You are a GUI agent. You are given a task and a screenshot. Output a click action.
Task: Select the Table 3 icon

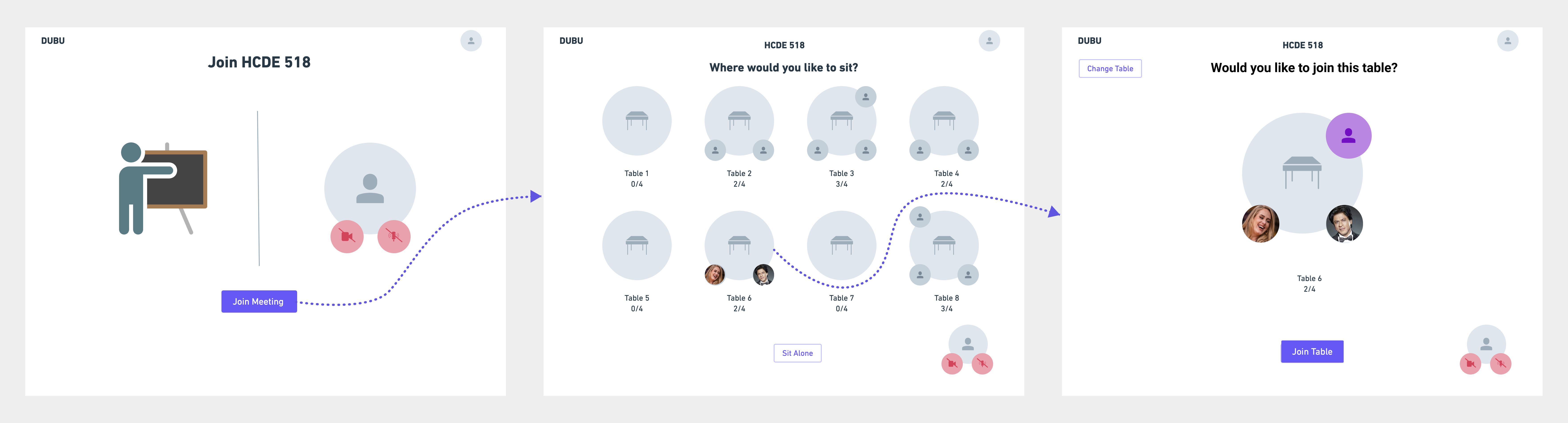pos(841,121)
